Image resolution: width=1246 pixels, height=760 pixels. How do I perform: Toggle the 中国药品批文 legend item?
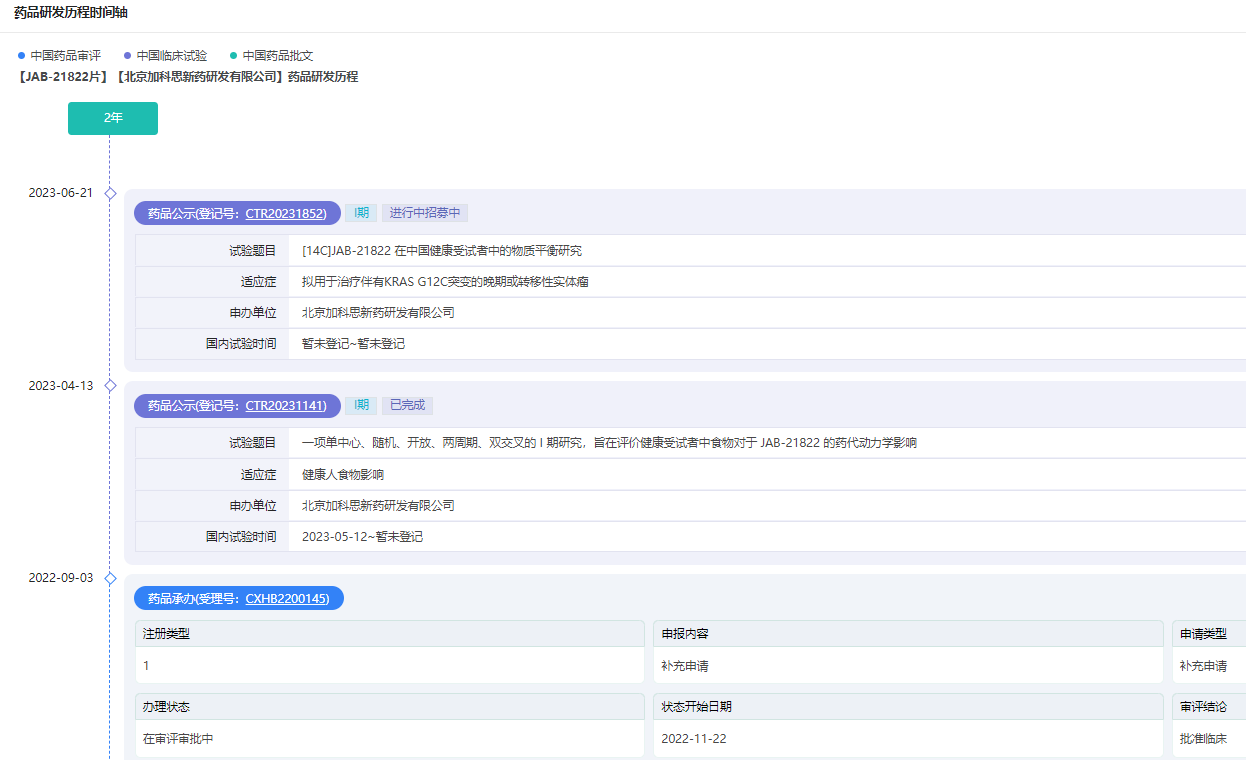coord(271,56)
